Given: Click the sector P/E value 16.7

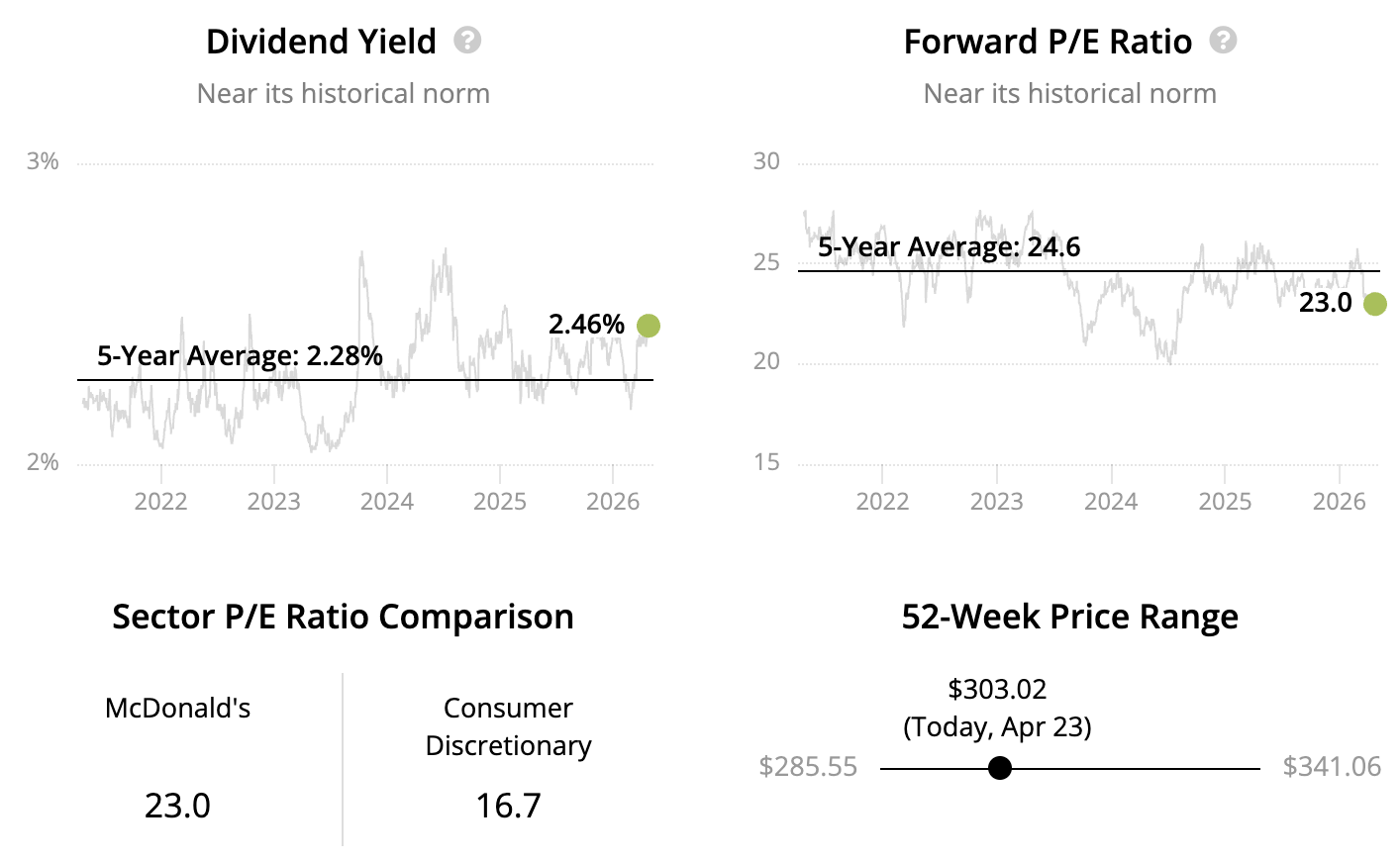Looking at the screenshot, I should [x=508, y=806].
